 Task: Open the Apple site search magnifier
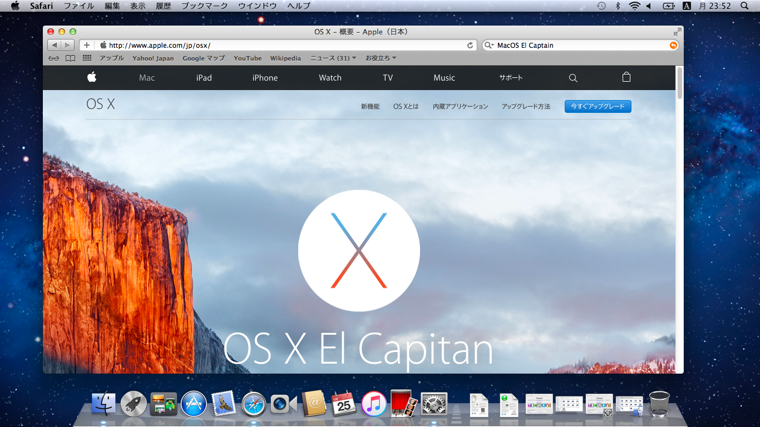573,78
